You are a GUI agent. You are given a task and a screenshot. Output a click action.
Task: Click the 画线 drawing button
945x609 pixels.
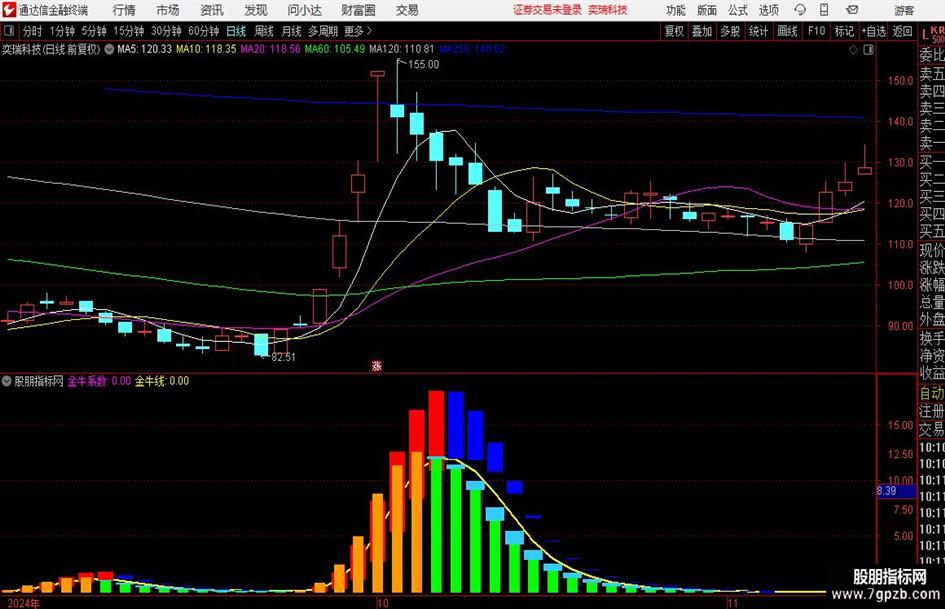(x=787, y=31)
